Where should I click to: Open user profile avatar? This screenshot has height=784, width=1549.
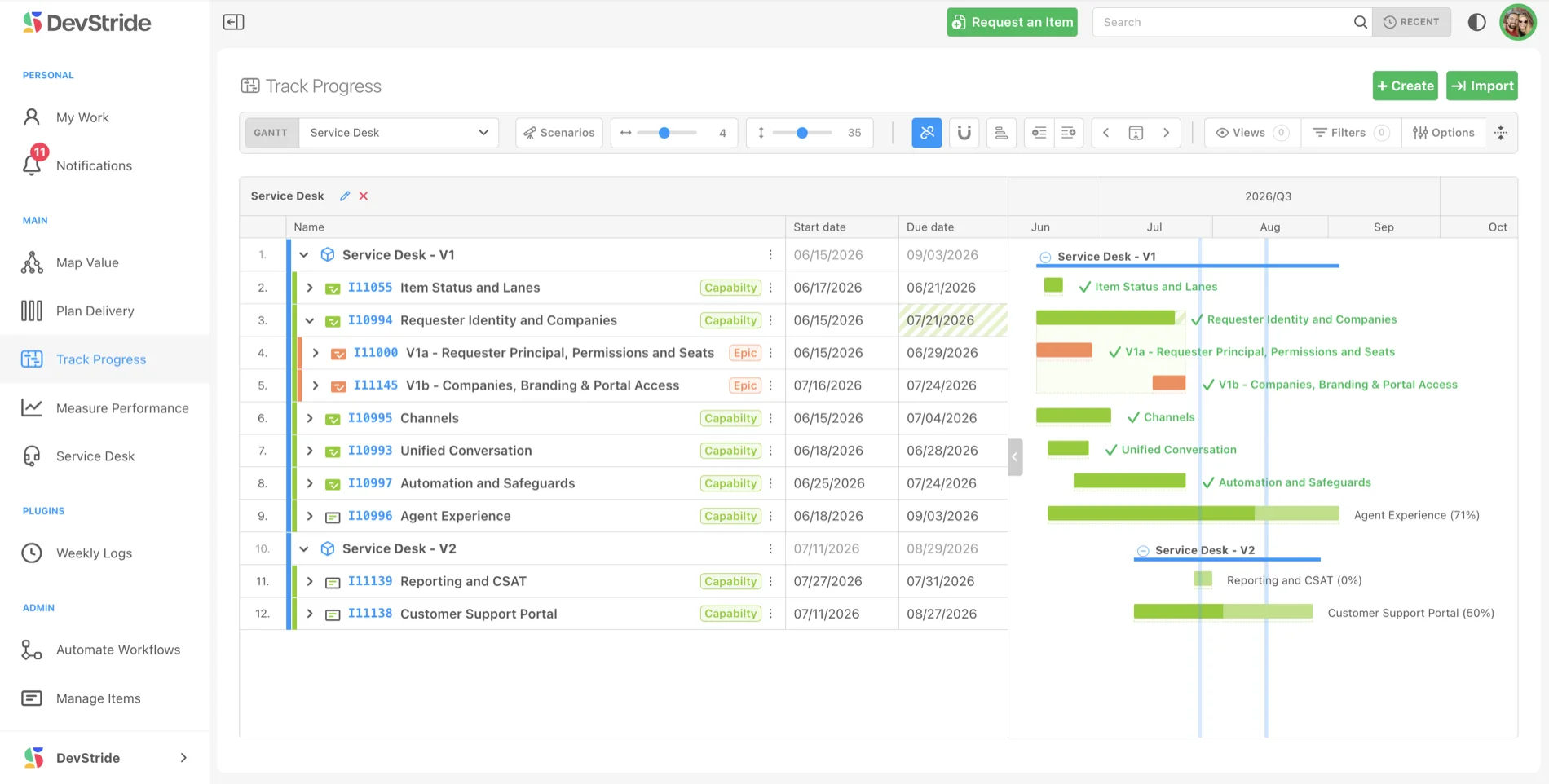tap(1517, 22)
